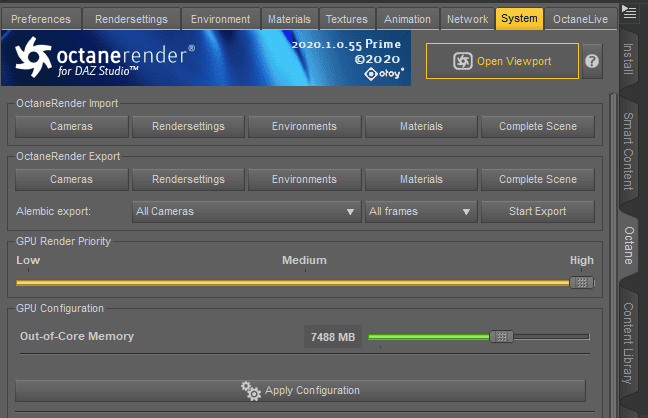Import Complete Scene under OctaneRender Import
Screen dimensions: 648x418
[x=537, y=126]
